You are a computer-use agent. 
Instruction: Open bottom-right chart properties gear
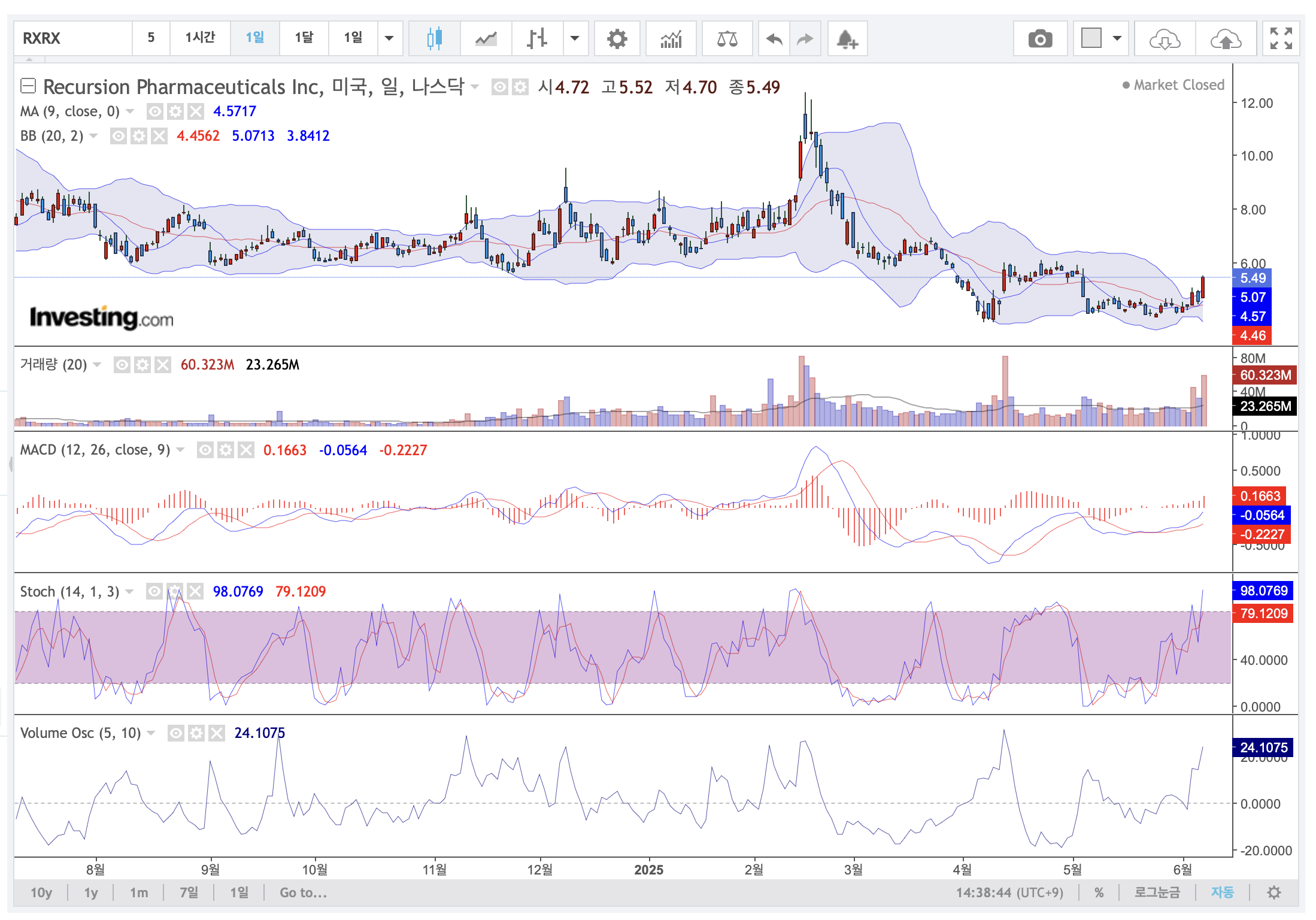coord(1274,892)
